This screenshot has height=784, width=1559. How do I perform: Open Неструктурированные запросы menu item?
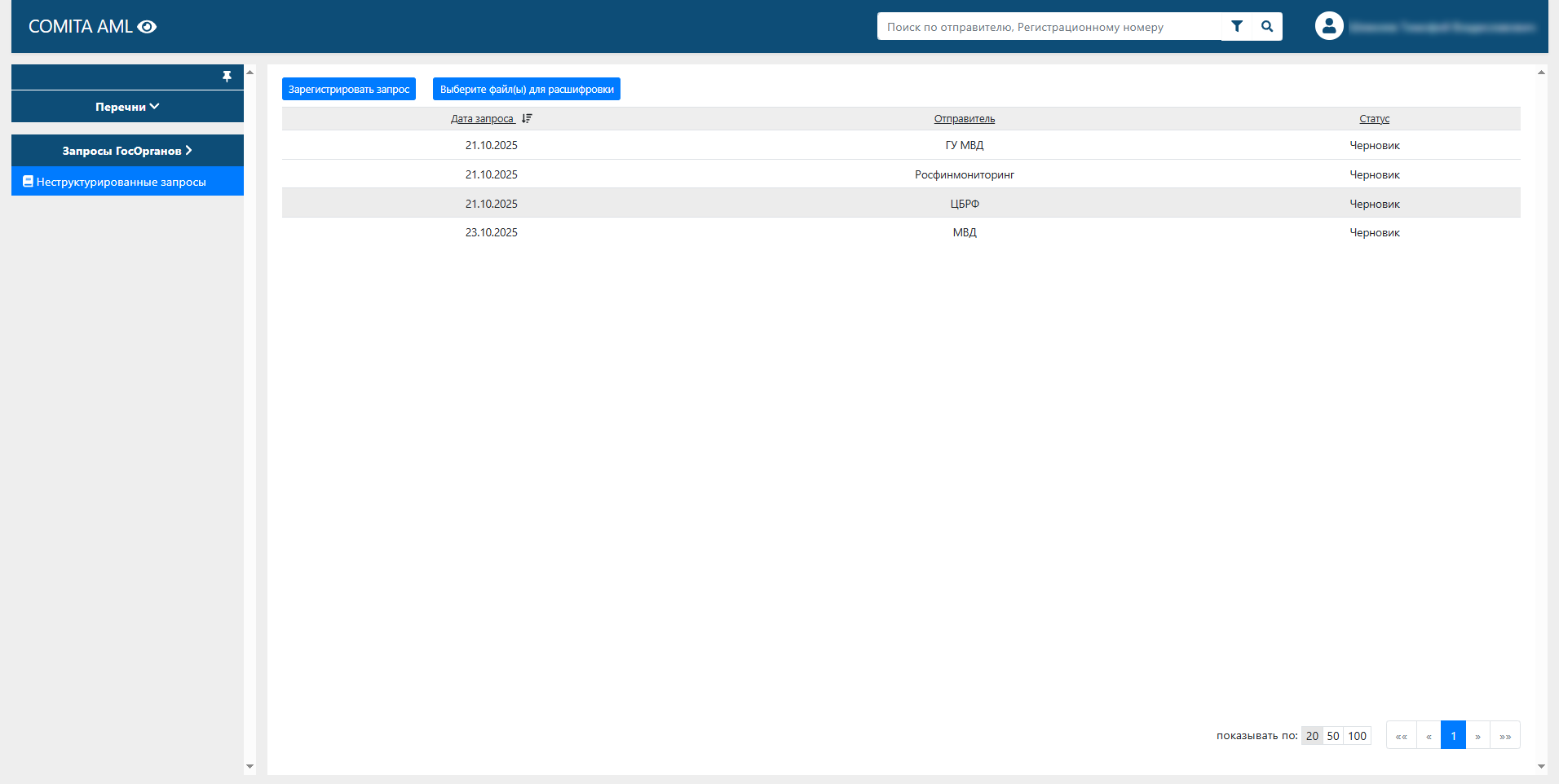[121, 182]
